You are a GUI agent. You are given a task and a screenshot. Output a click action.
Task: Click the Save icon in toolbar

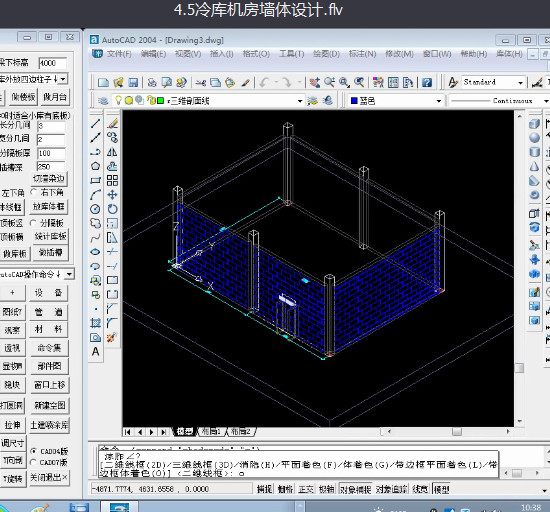(133, 82)
